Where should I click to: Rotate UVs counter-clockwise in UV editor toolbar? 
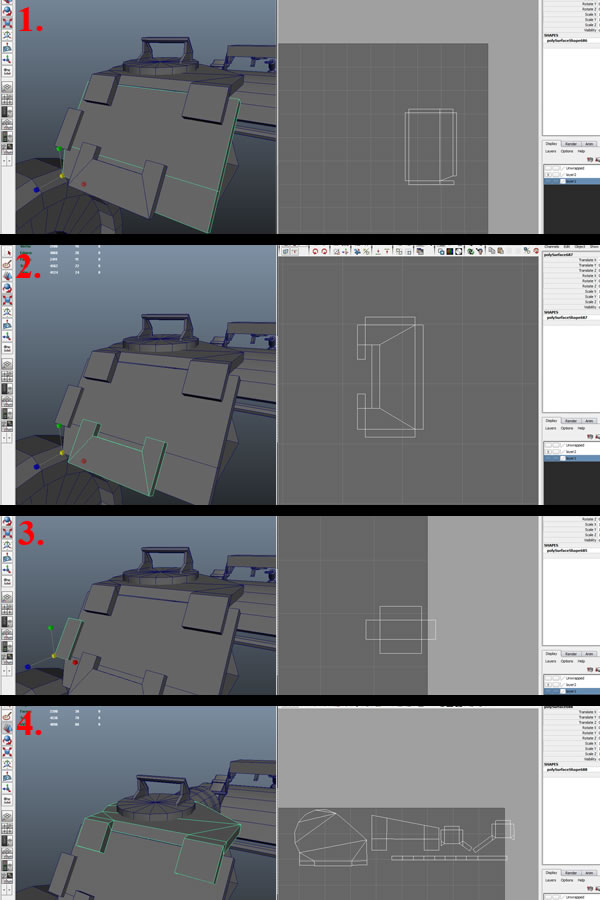click(x=315, y=251)
